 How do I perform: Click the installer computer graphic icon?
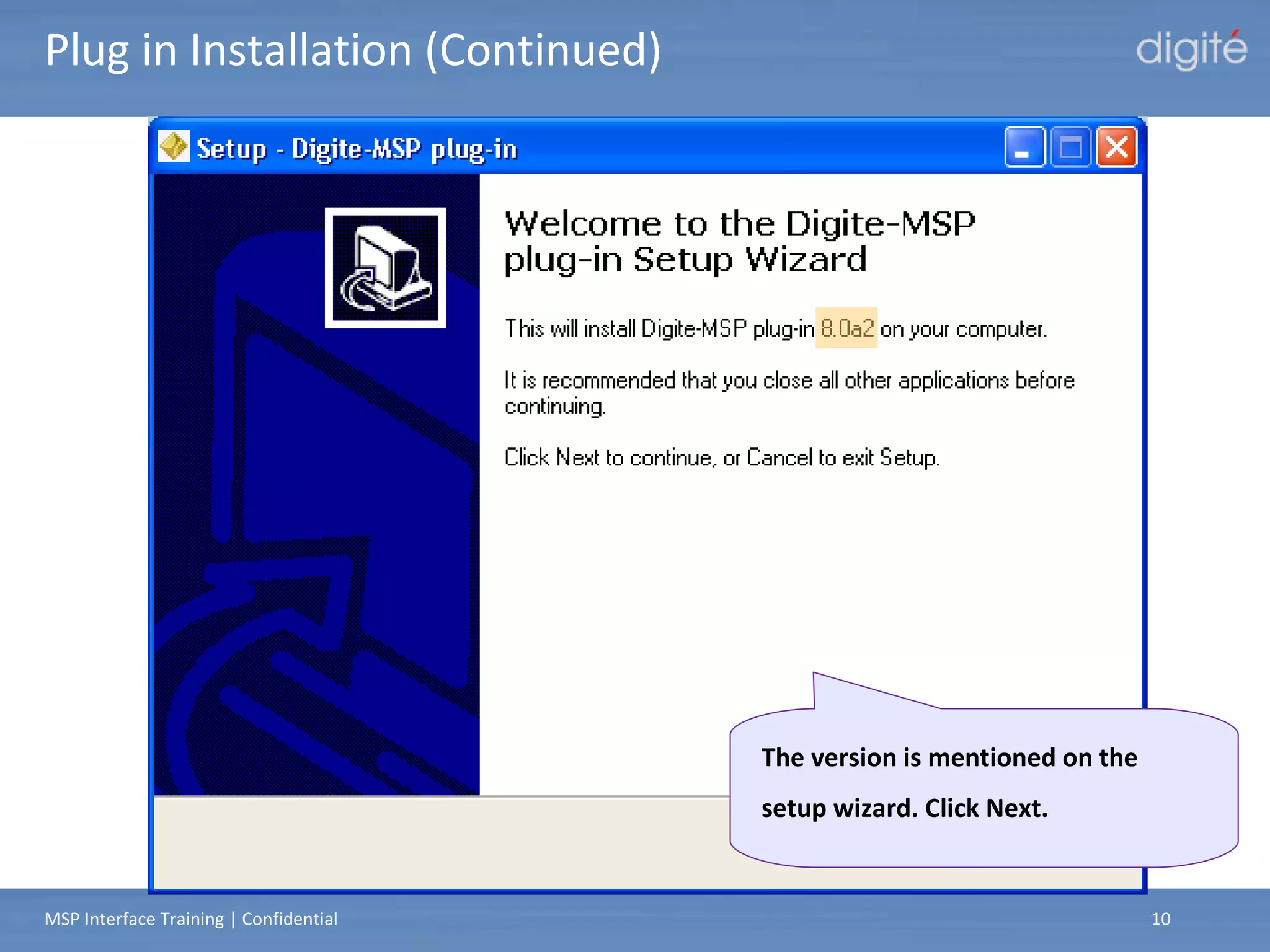tap(385, 268)
